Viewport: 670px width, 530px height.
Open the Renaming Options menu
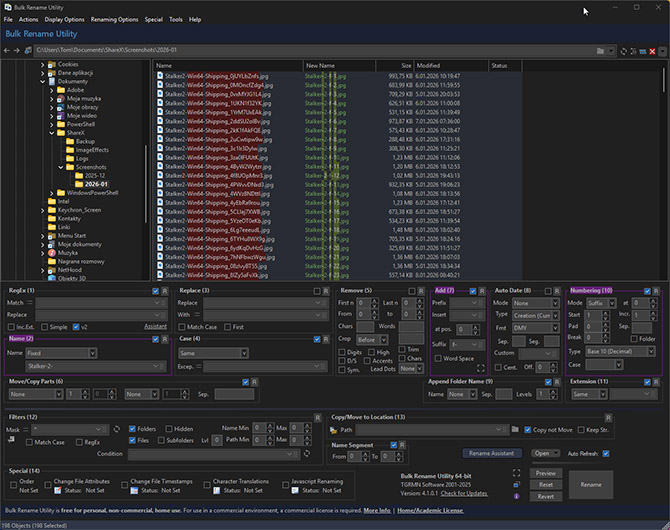point(114,19)
